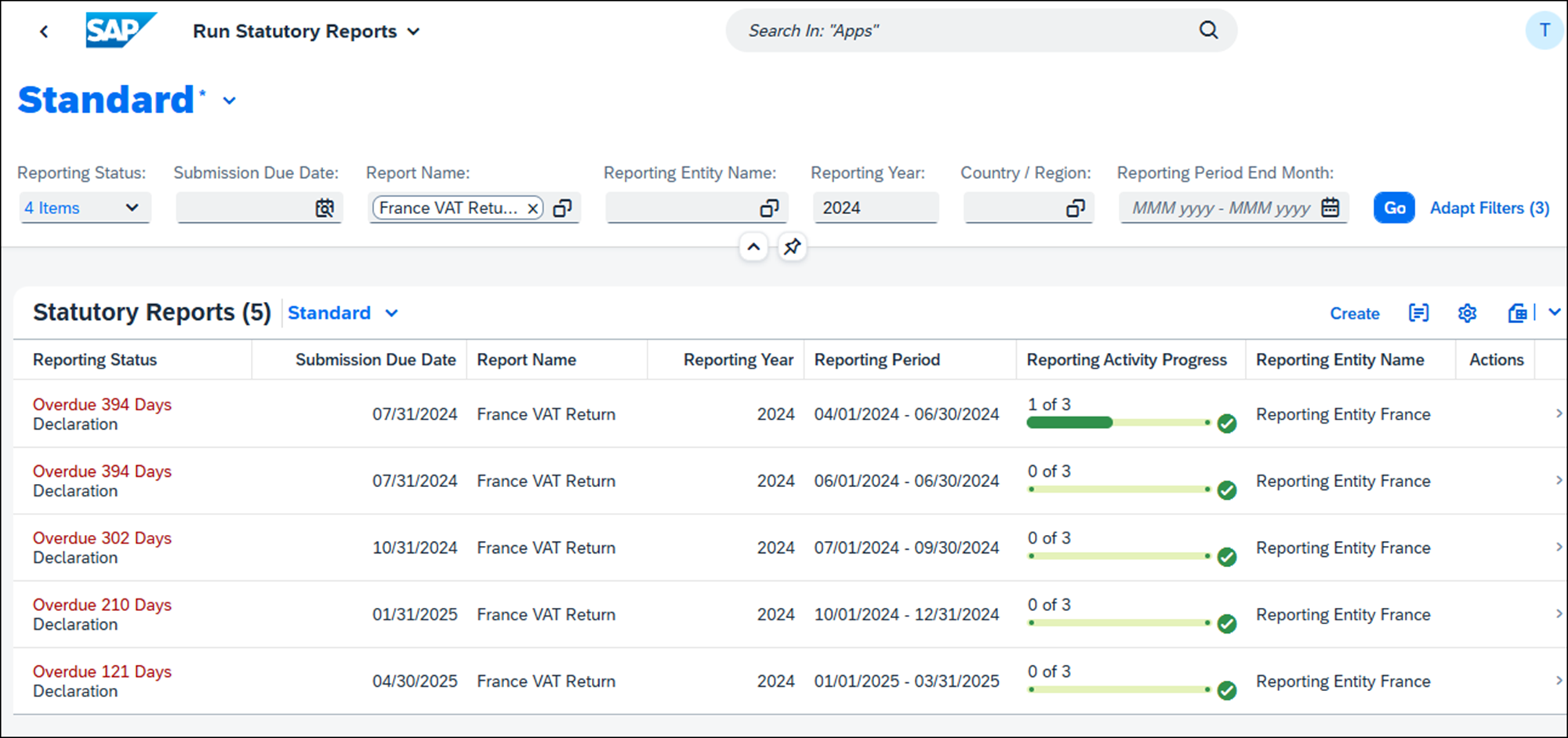Open Adapt Filters (3) dialog

pos(1489,208)
